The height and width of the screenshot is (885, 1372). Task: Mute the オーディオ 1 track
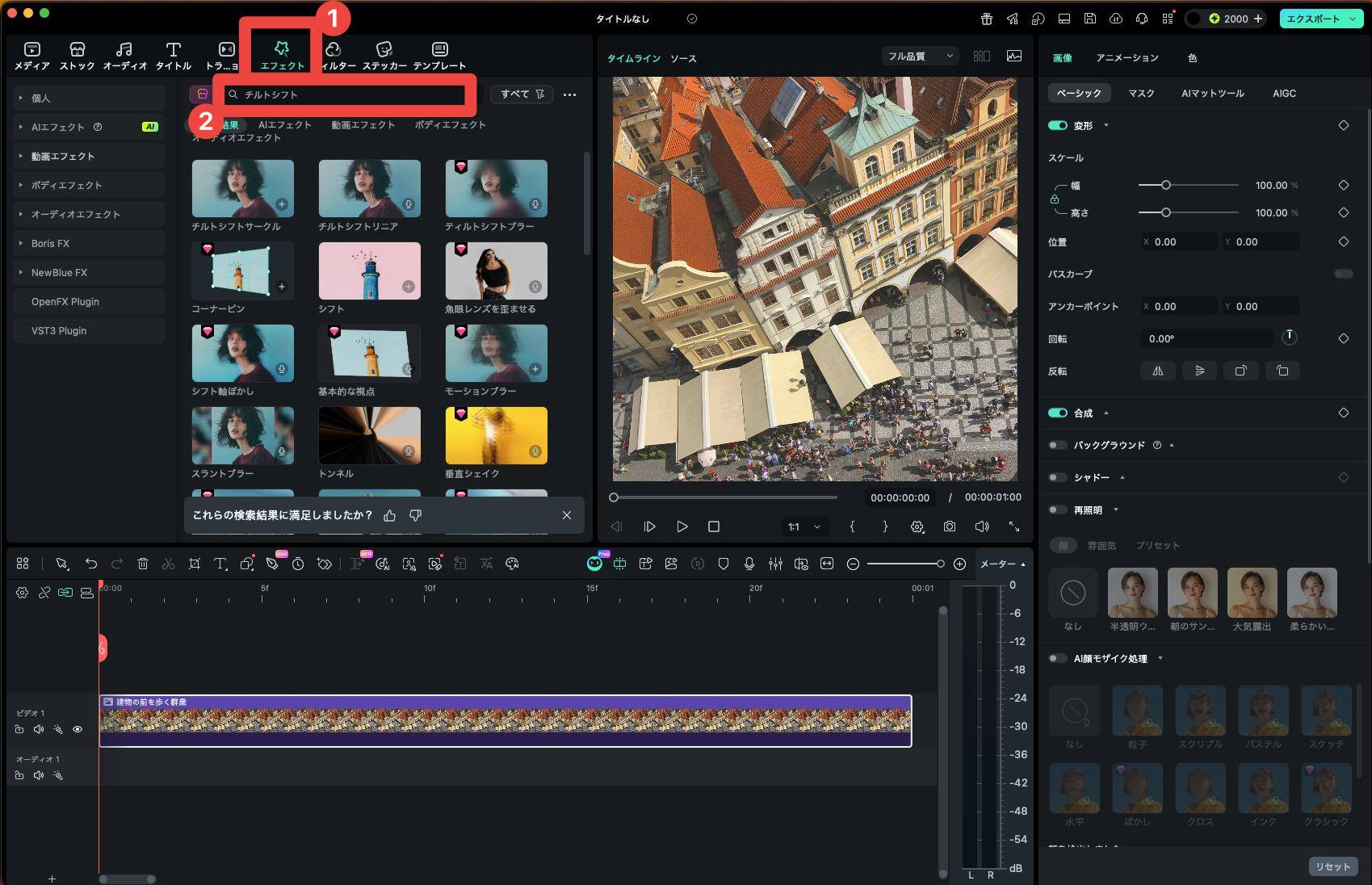[x=39, y=775]
